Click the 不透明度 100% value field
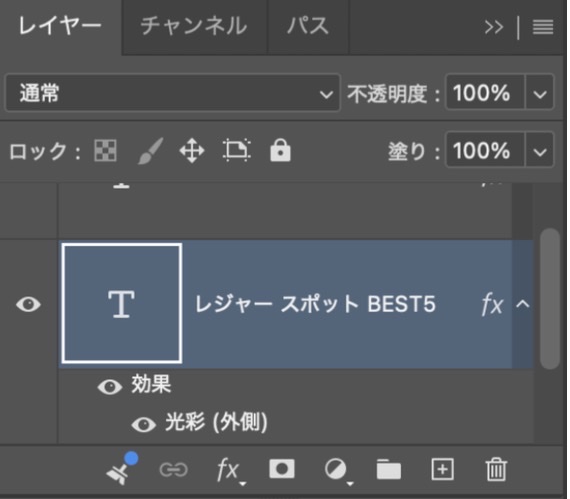This screenshot has height=499, width=570. click(x=485, y=92)
